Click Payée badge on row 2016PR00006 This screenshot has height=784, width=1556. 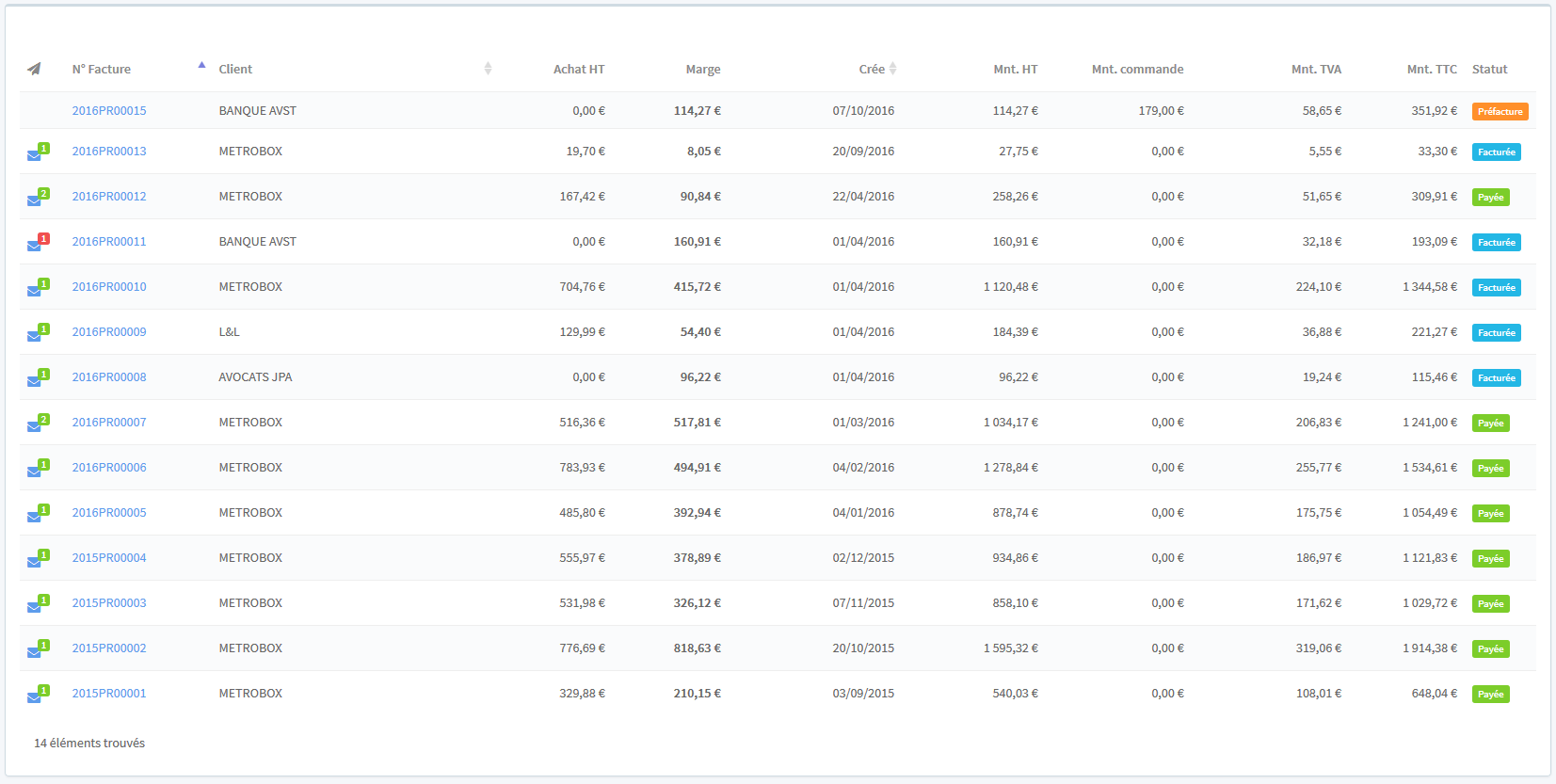[x=1490, y=468]
